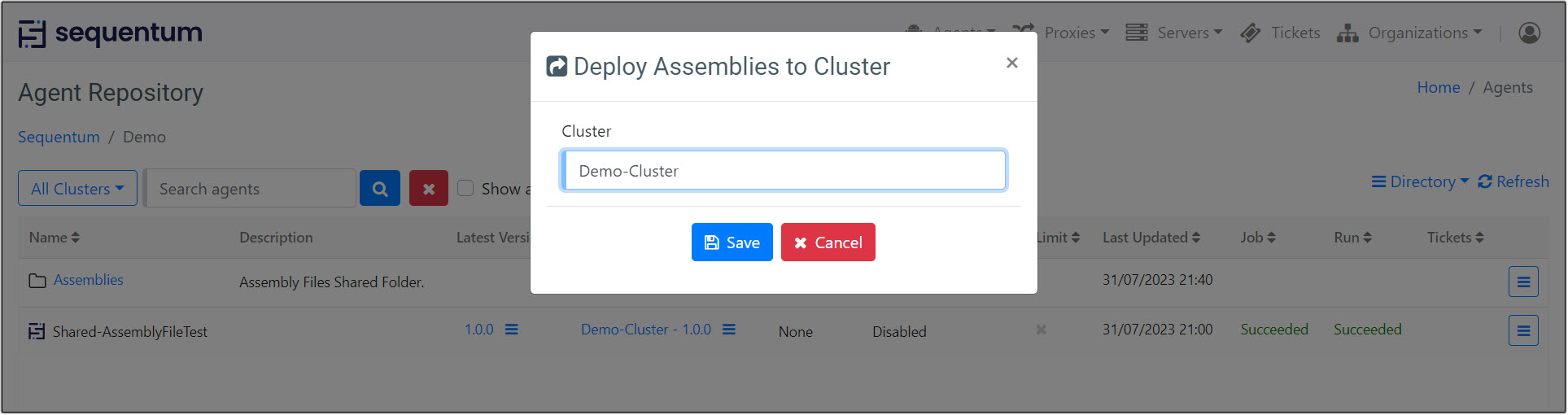Close the Deploy Assemblies dialog
The width and height of the screenshot is (1568, 415).
[1011, 63]
